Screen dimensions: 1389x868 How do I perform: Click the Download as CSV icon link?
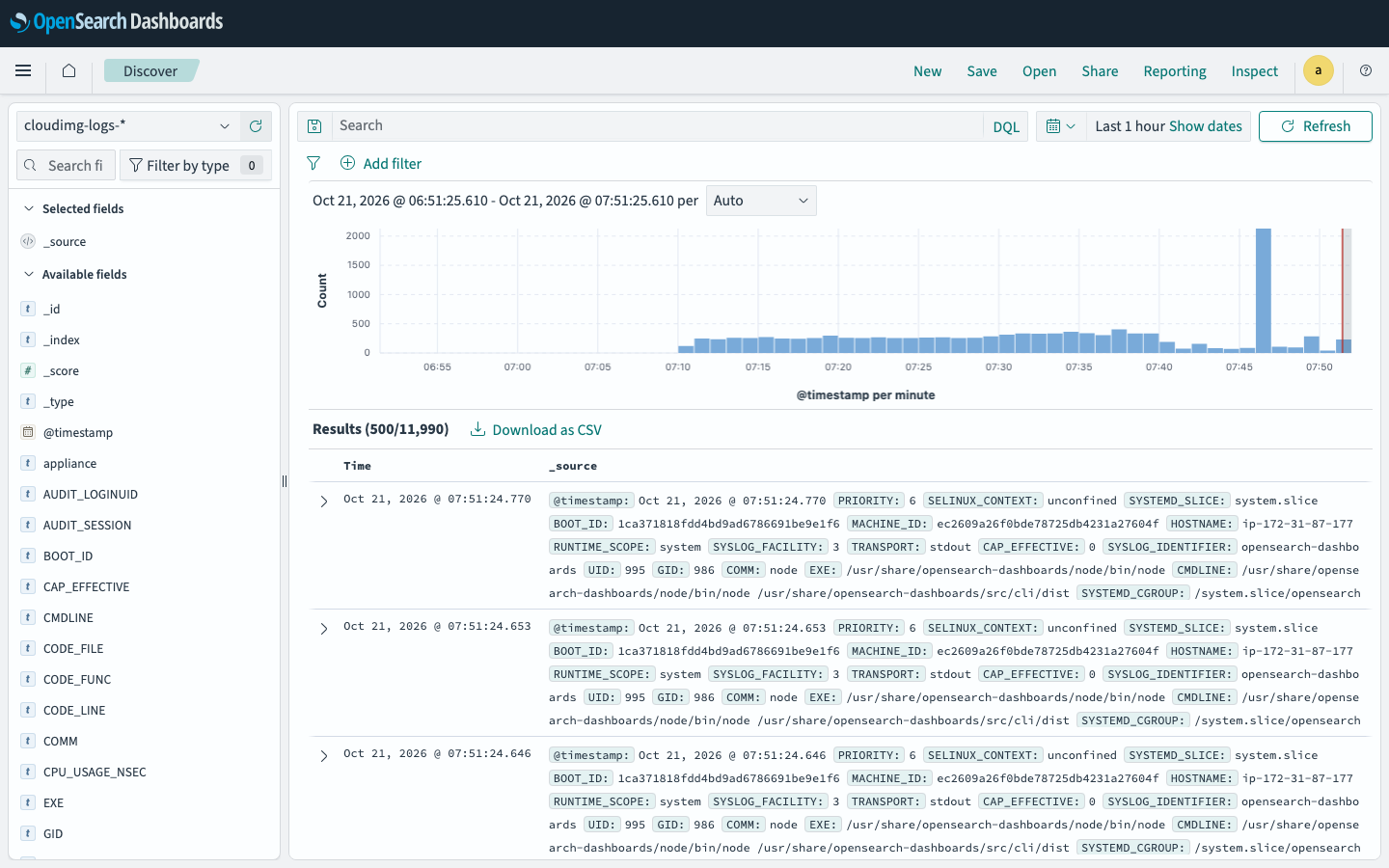pos(536,430)
